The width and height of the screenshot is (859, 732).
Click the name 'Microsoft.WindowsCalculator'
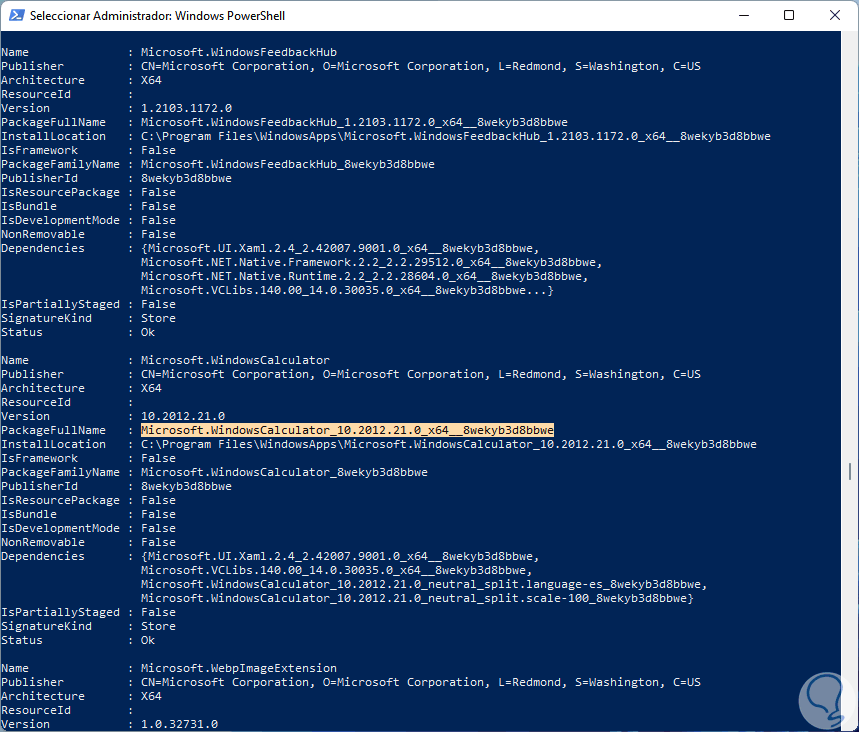coord(235,360)
